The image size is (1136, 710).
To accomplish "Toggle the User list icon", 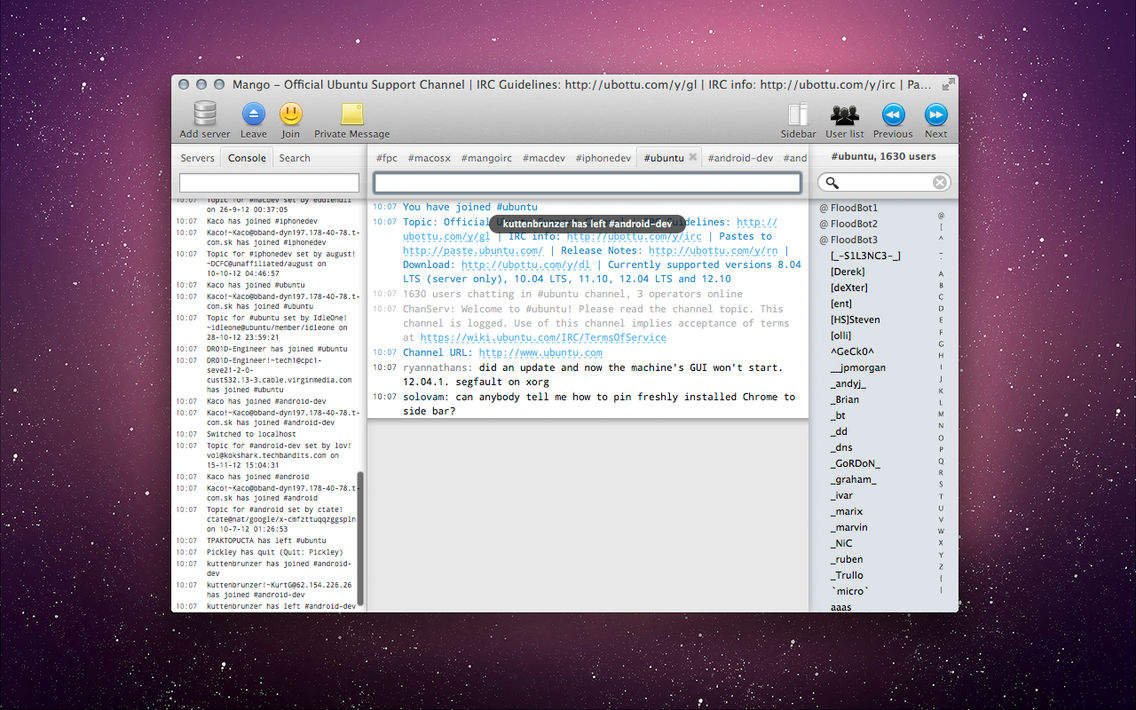I will (845, 114).
